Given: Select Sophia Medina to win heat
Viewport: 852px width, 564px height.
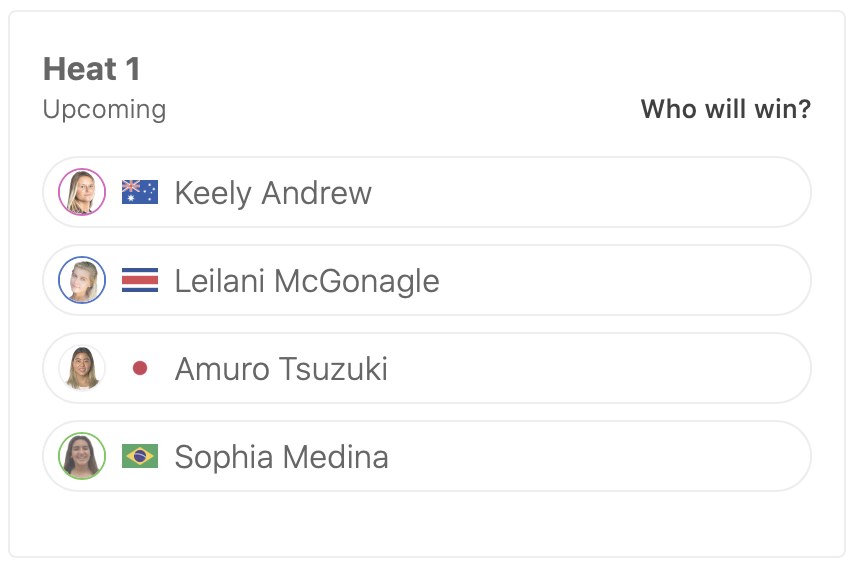Looking at the screenshot, I should pos(600,456).
